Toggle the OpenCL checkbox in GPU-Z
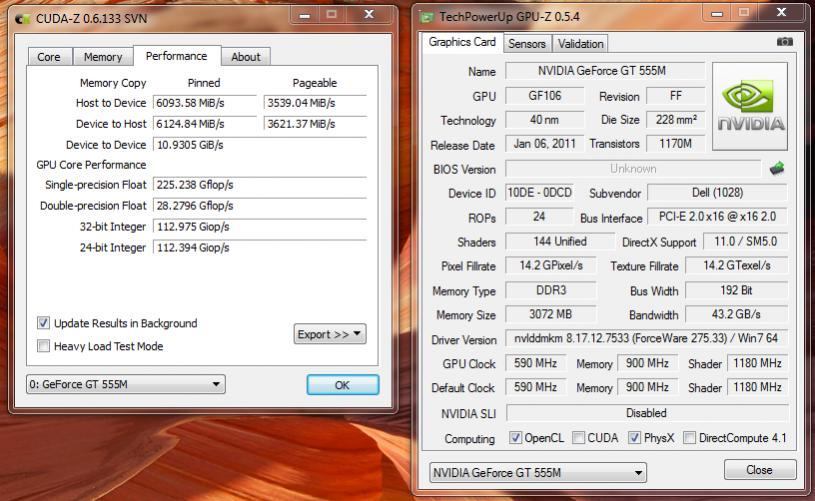 click(515, 438)
